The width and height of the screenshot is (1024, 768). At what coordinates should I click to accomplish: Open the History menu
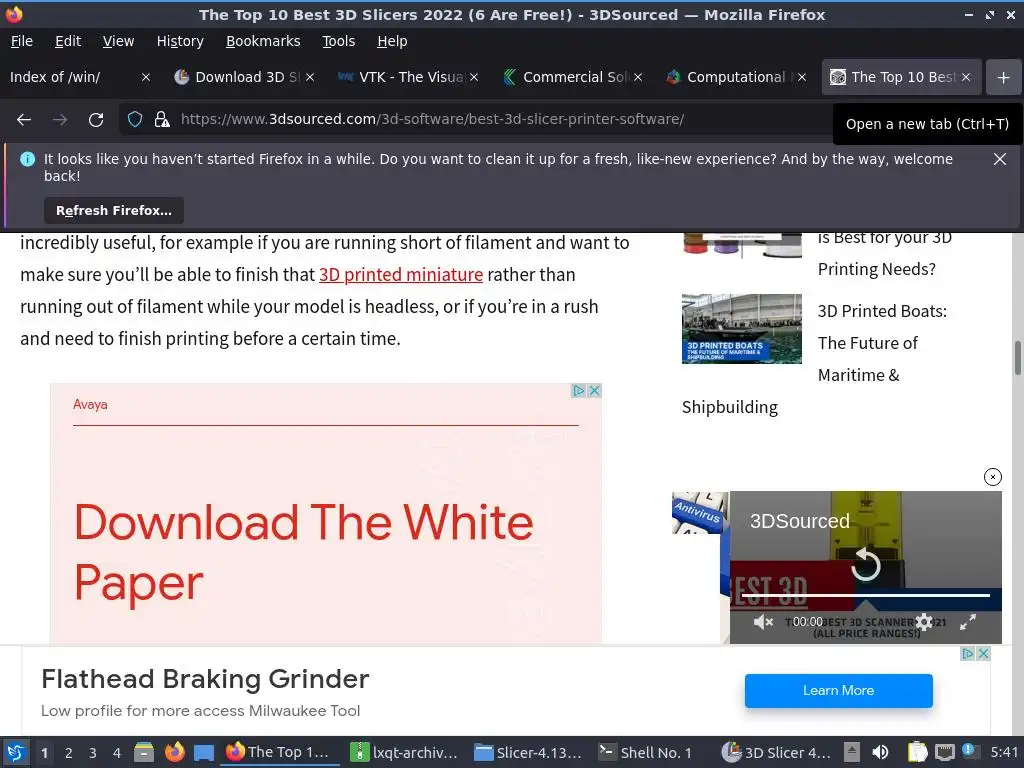point(180,41)
